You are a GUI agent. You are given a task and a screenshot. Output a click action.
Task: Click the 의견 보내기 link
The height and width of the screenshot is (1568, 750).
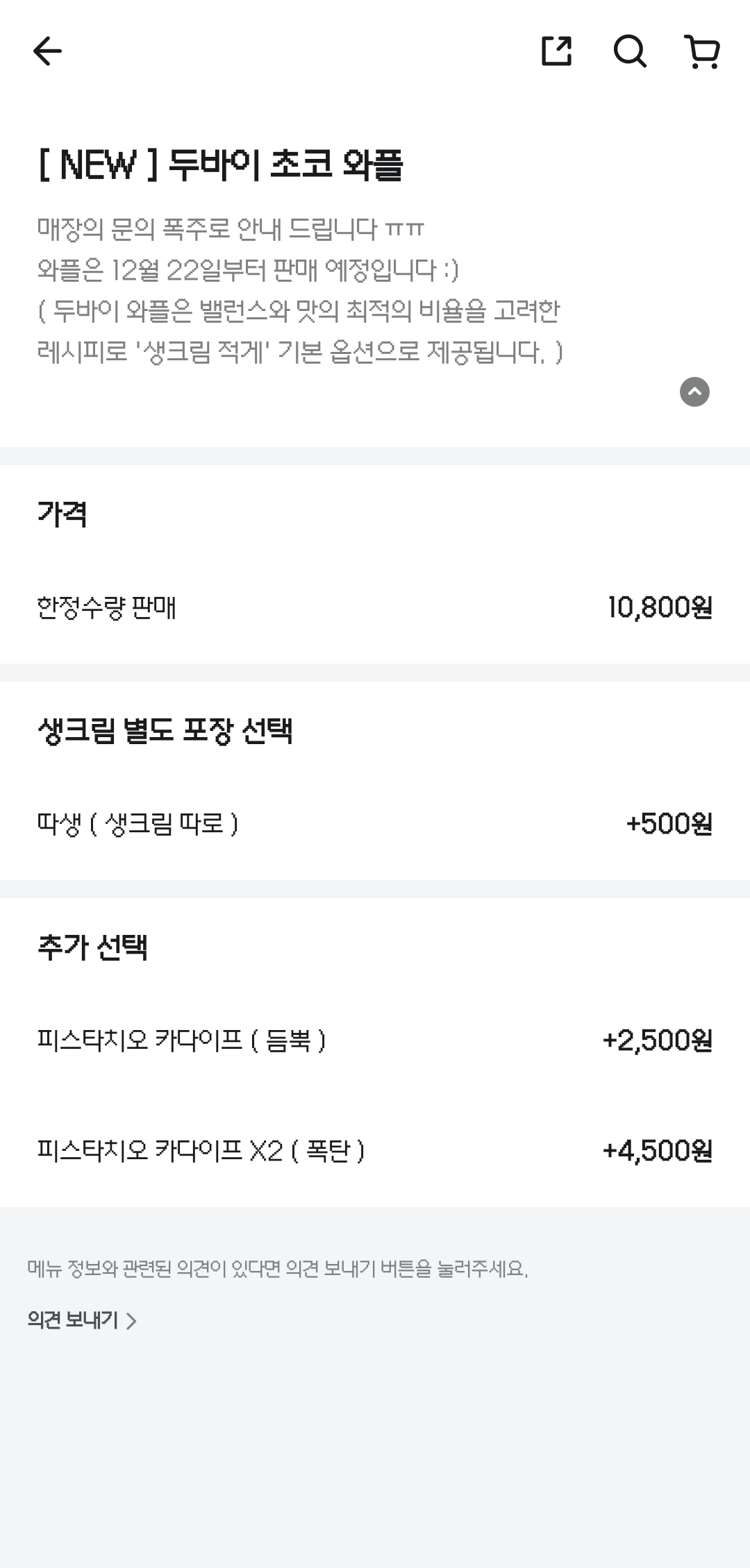73,1320
